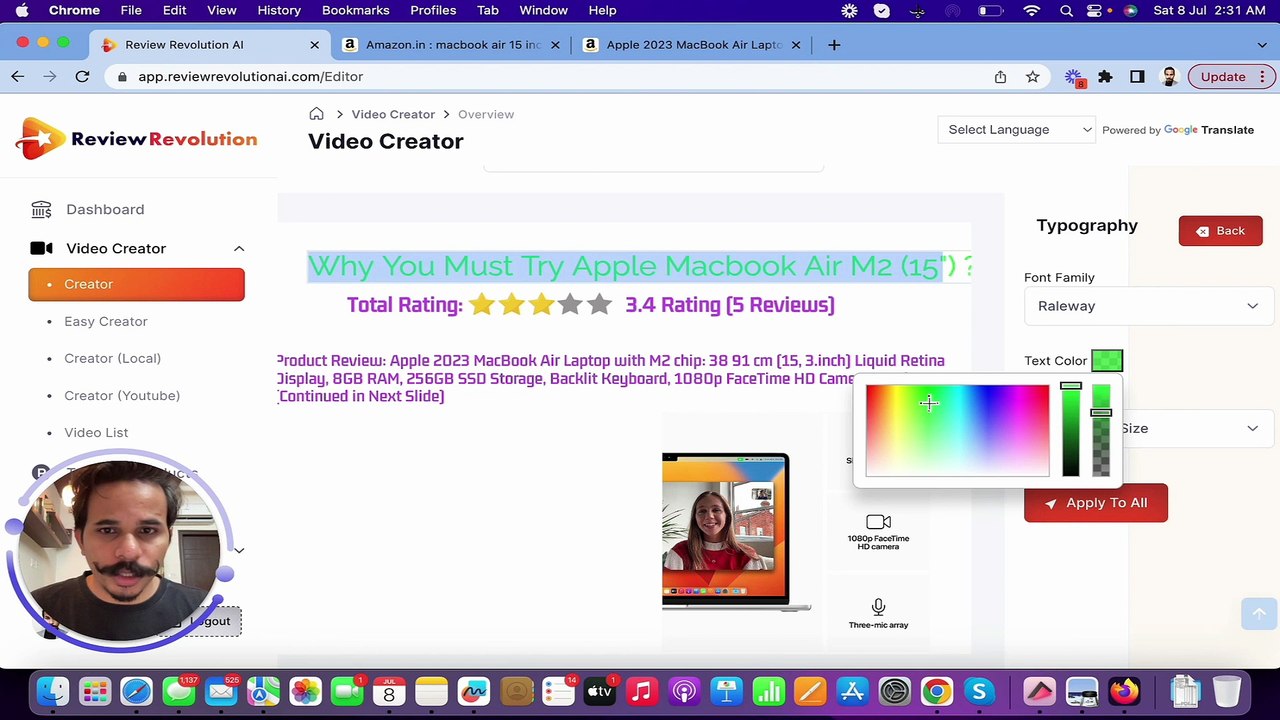Open Dashboard from the sidebar
Viewport: 1280px width, 720px height.
(105, 209)
